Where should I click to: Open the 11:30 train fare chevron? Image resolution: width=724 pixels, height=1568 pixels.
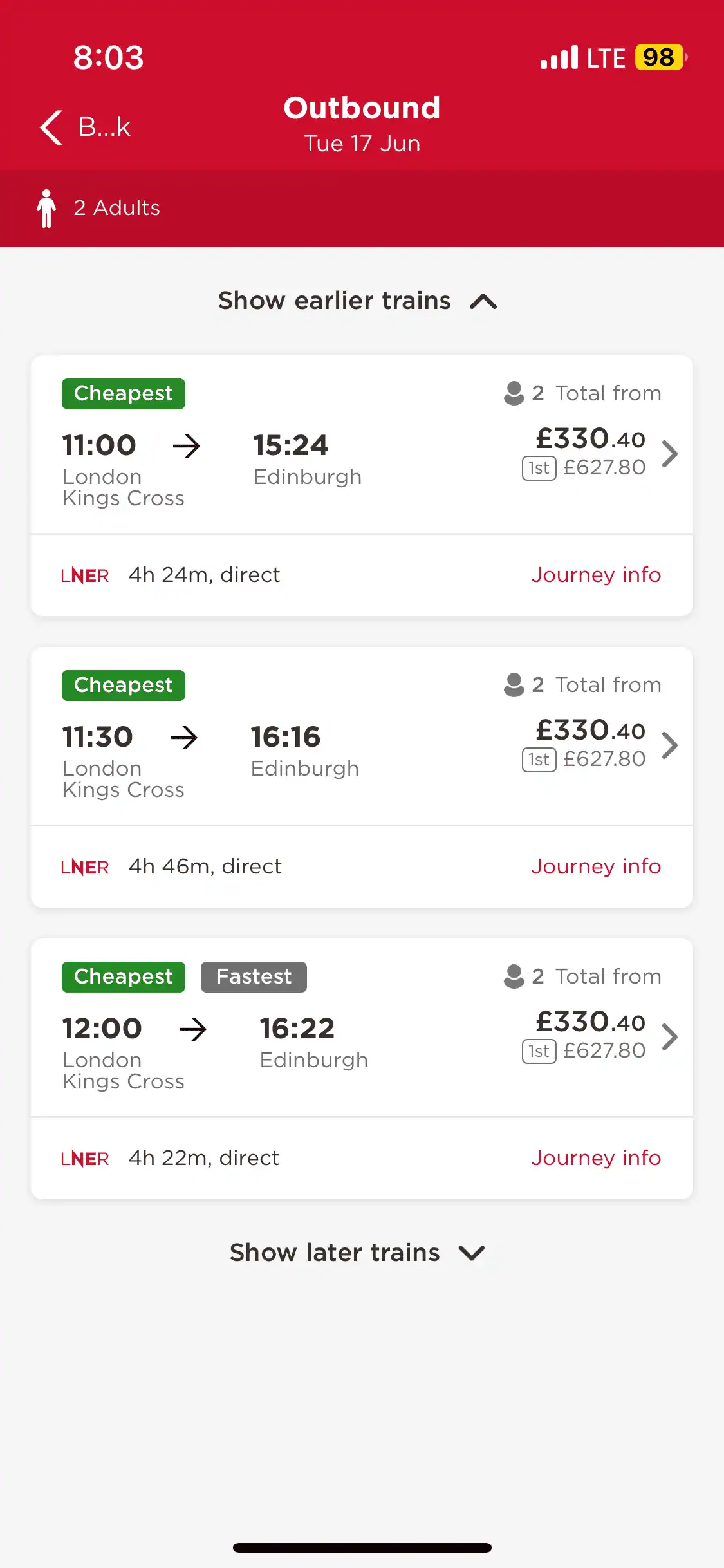[670, 745]
